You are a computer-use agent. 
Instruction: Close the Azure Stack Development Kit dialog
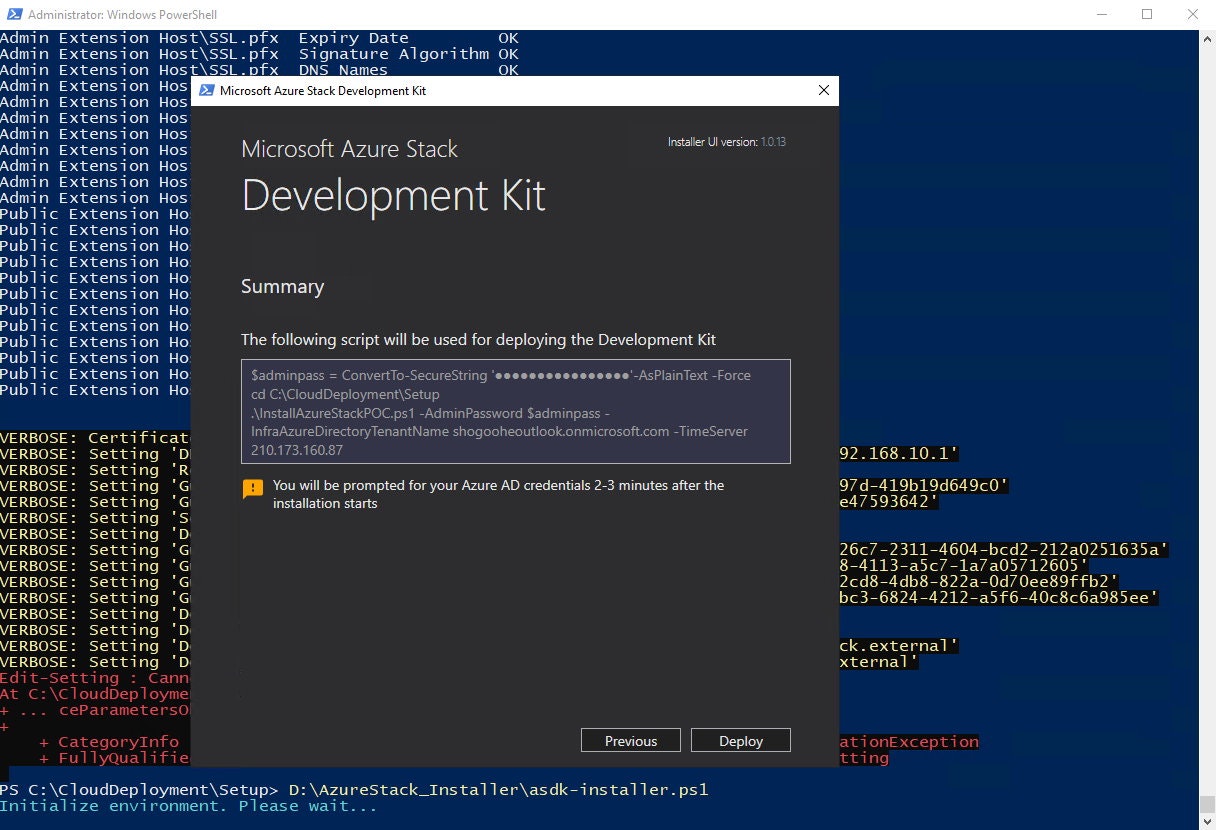coord(824,90)
